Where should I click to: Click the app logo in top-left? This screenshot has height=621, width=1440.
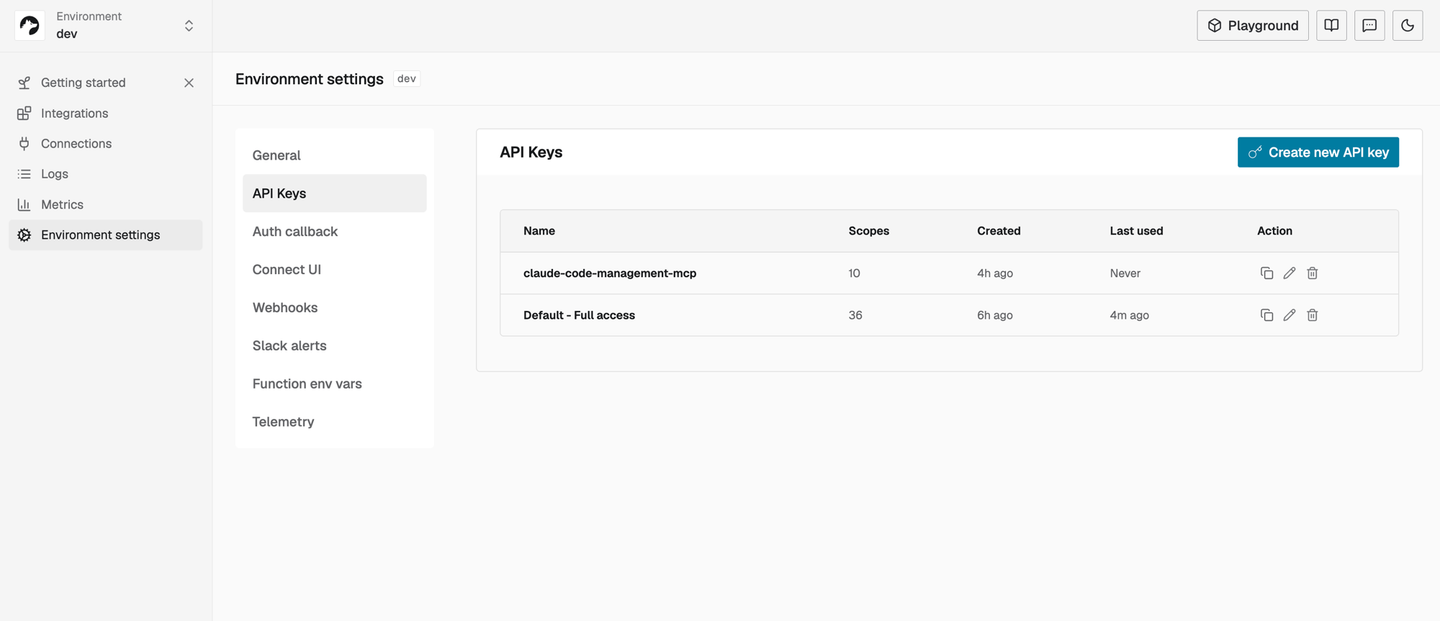pyautogui.click(x=29, y=26)
